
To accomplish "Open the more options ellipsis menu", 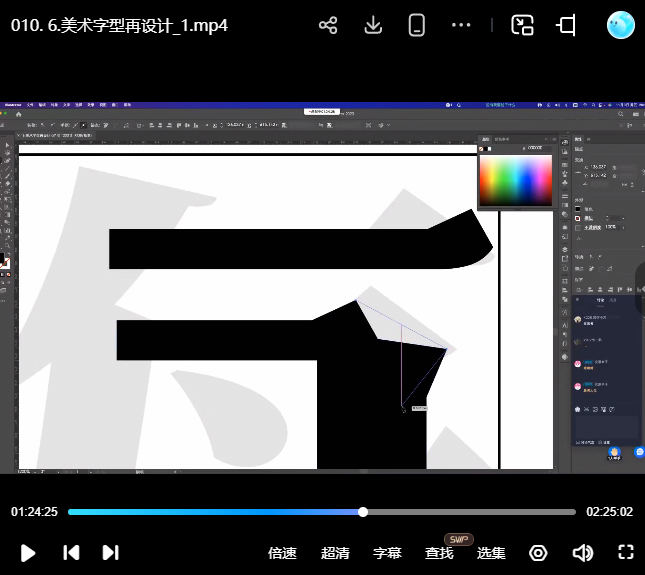I will (461, 25).
